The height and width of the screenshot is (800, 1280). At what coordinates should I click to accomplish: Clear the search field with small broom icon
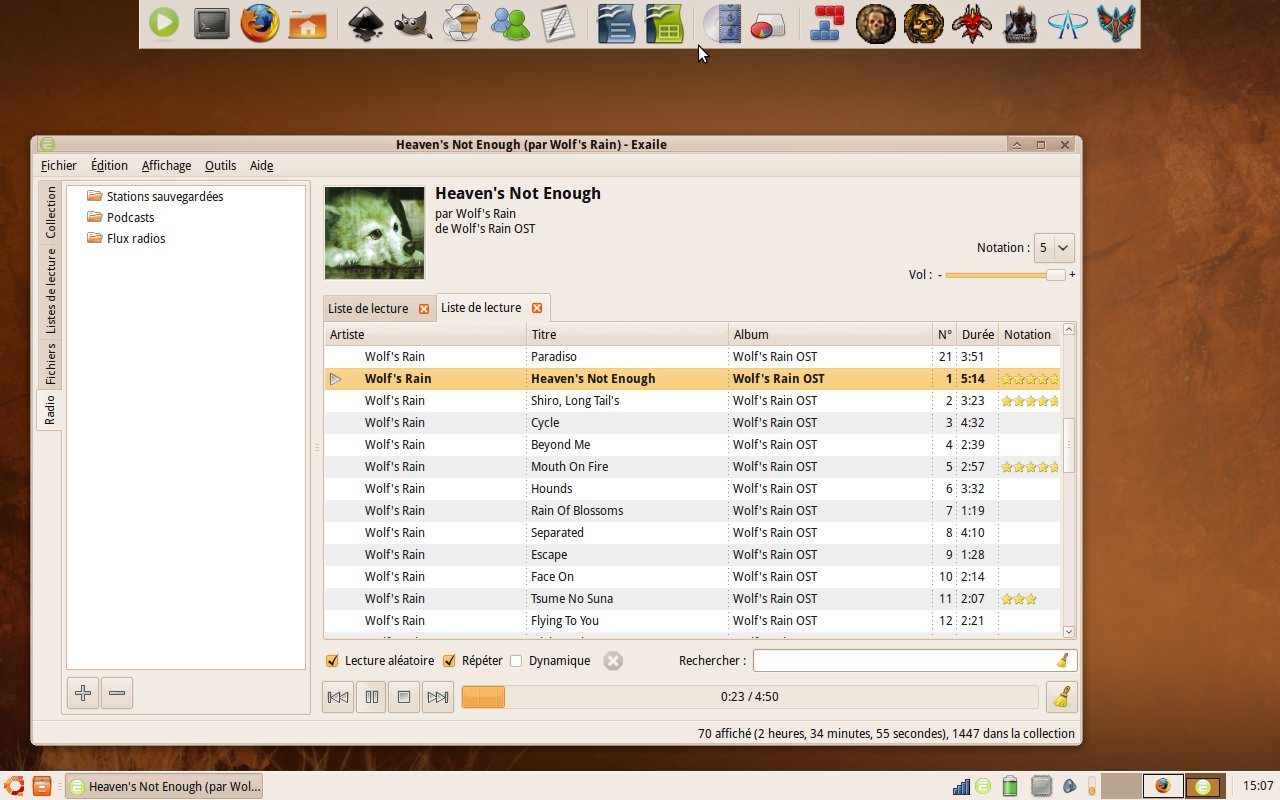(1062, 660)
